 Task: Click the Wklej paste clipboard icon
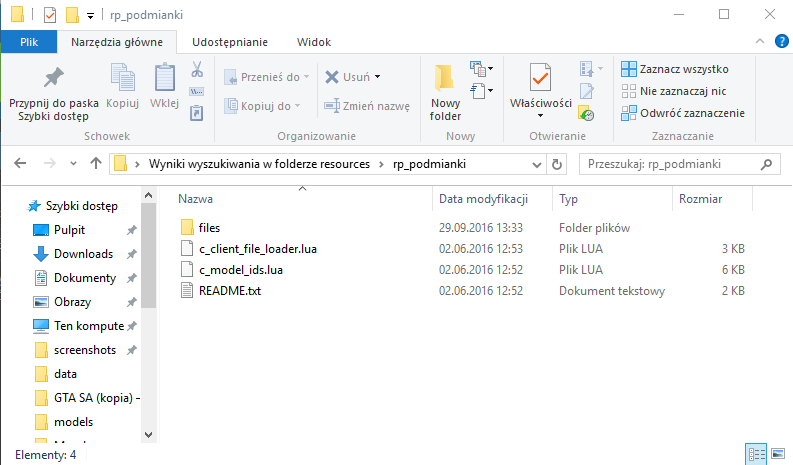click(x=164, y=78)
